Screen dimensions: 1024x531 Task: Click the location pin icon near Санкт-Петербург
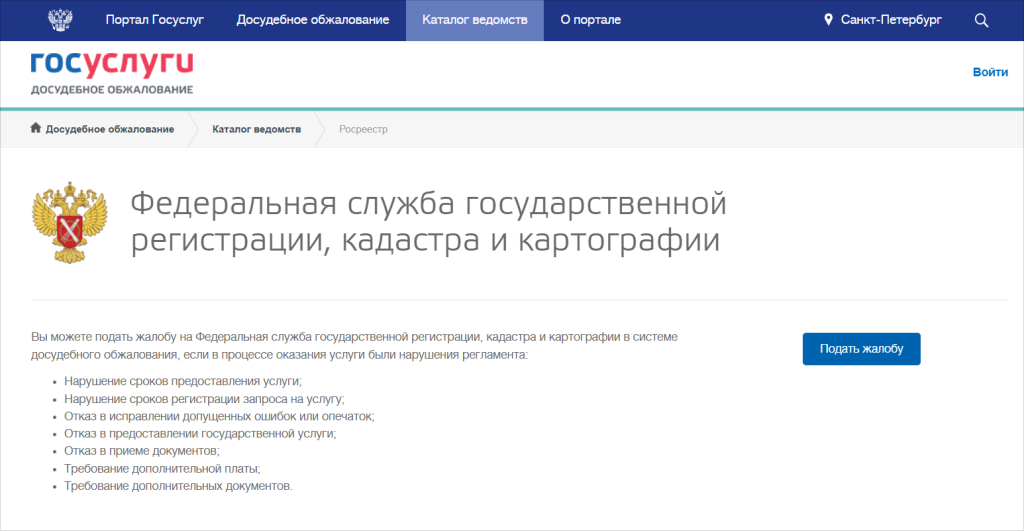coord(828,20)
